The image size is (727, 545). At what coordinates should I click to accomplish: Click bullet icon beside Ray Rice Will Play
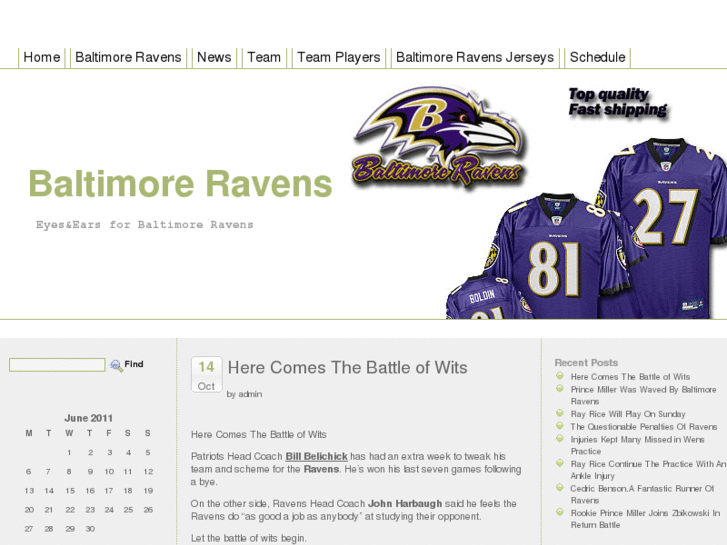pyautogui.click(x=560, y=413)
